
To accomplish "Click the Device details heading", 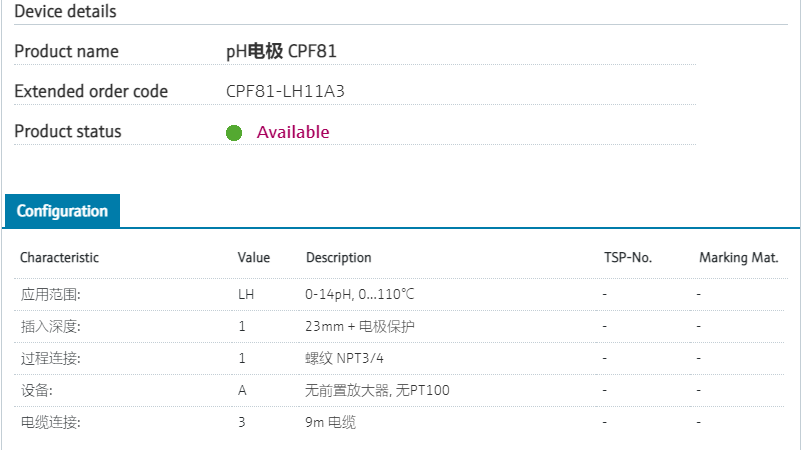I will pos(65,12).
